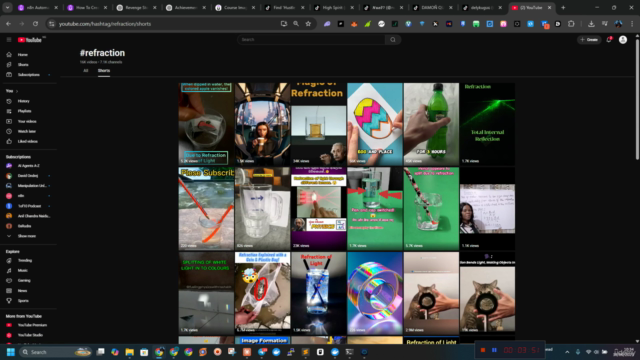
Task: Expand the You section chevron
Action: click(17, 91)
